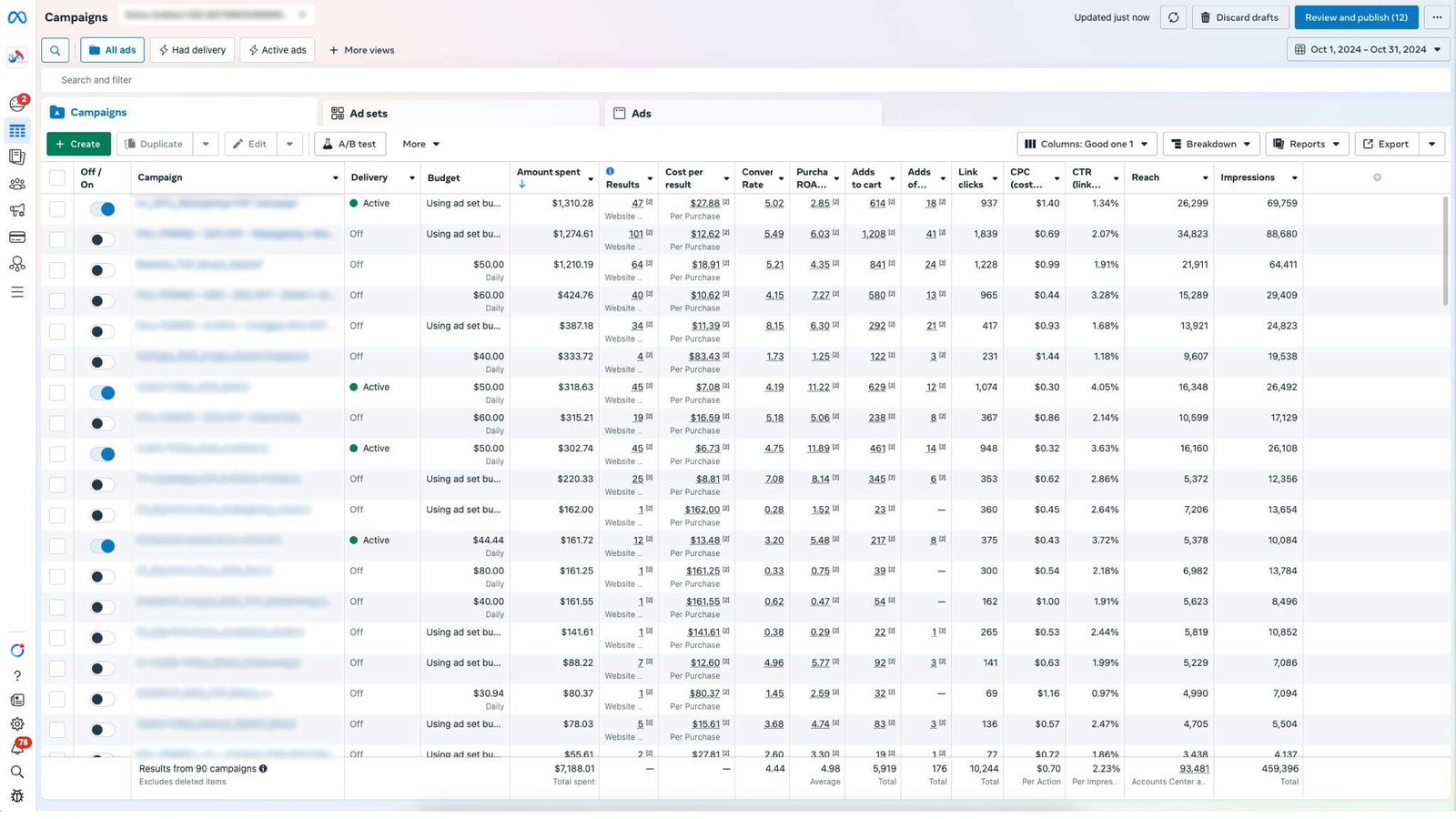
Task: Open the date range Oct 2024 dropdown
Action: tap(1368, 50)
